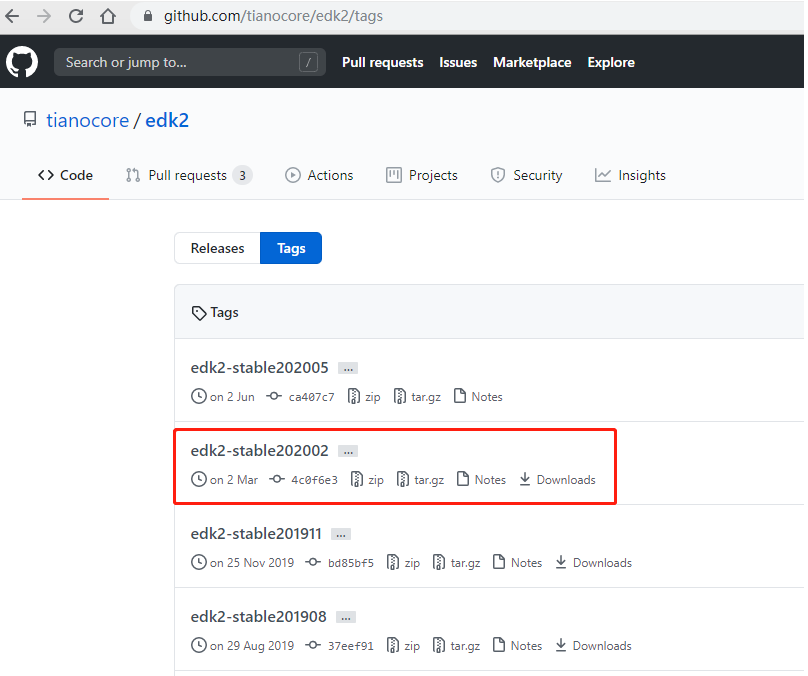Viewport: 808px width, 676px height.
Task: Select the Releases toggle button
Action: [x=217, y=248]
